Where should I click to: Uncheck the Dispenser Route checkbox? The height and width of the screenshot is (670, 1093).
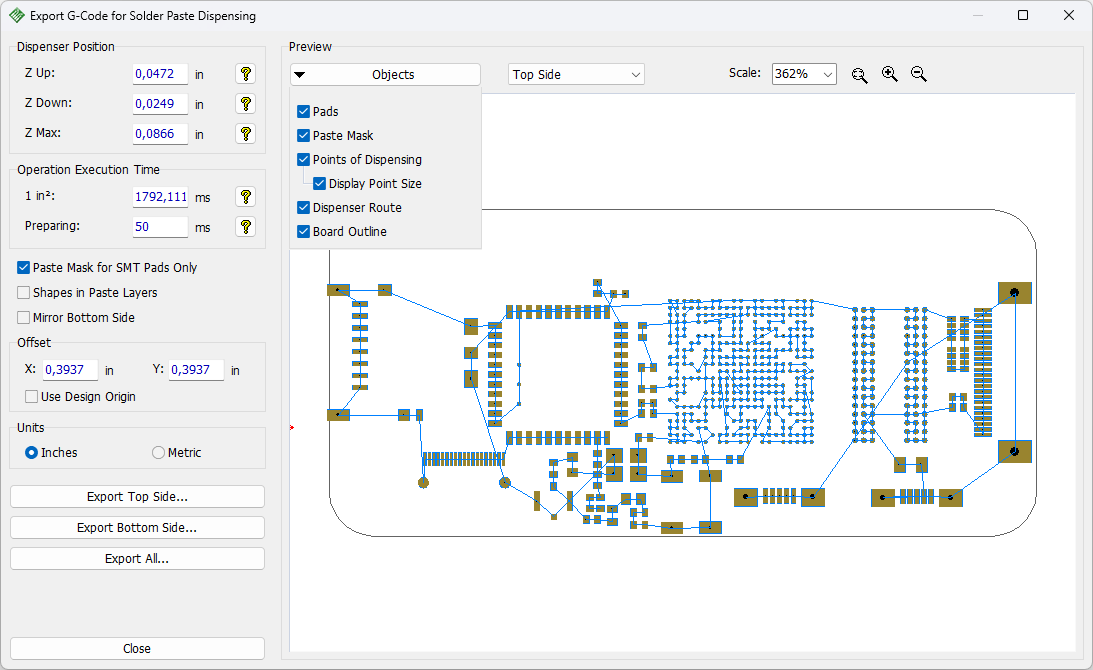303,208
